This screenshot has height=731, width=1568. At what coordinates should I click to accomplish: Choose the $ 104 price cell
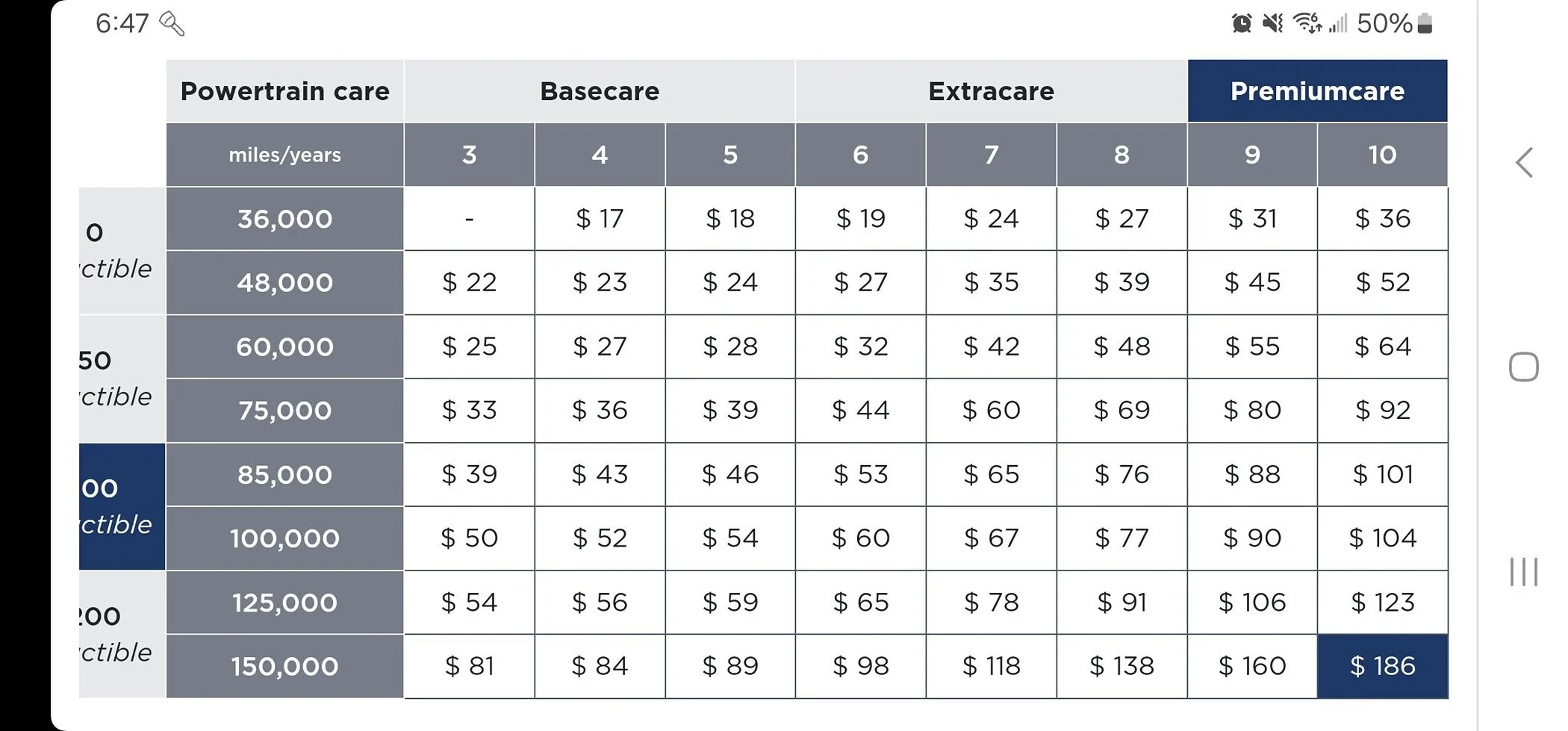[1383, 538]
